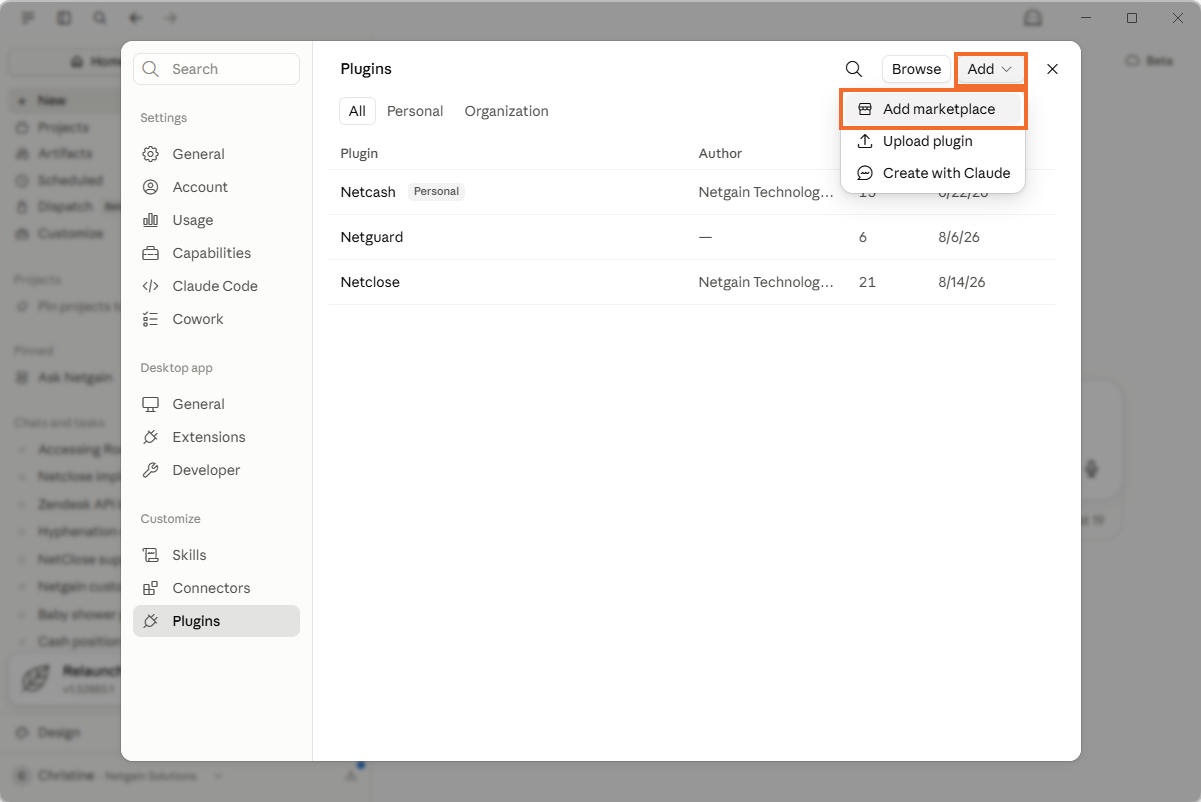Click the microphone icon behind the dialog

tap(1091, 468)
